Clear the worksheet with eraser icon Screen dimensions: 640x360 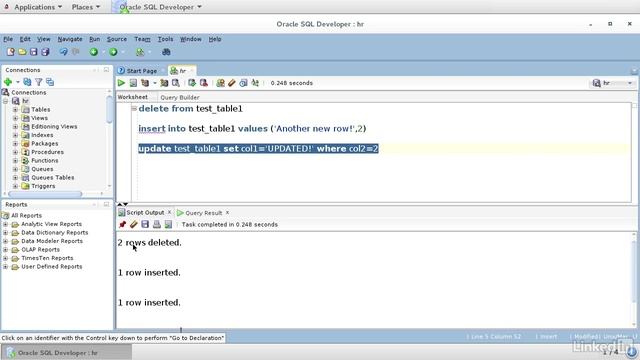pyautogui.click(x=232, y=83)
